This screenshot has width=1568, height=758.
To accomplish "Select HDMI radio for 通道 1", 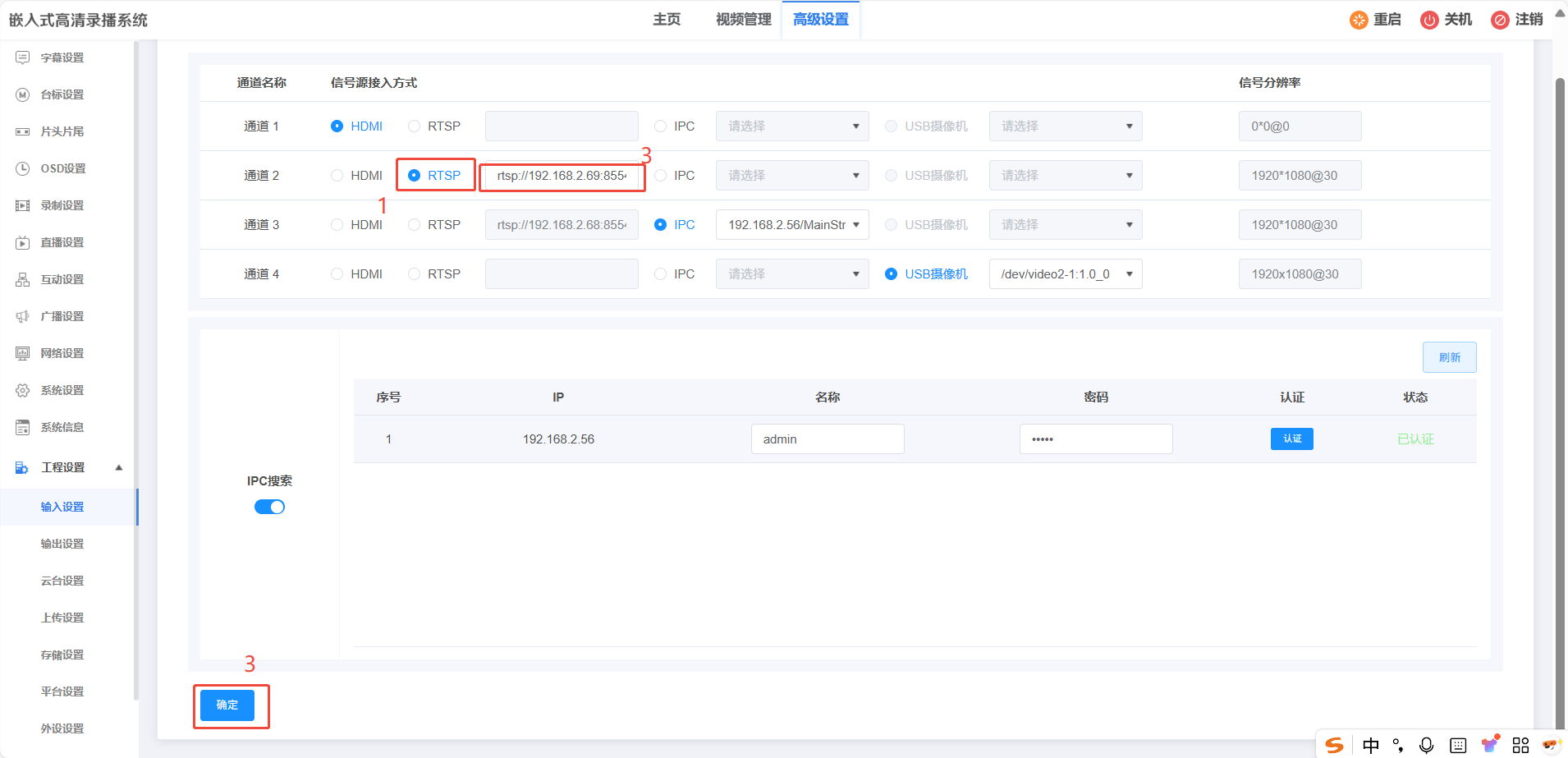I will [x=337, y=126].
